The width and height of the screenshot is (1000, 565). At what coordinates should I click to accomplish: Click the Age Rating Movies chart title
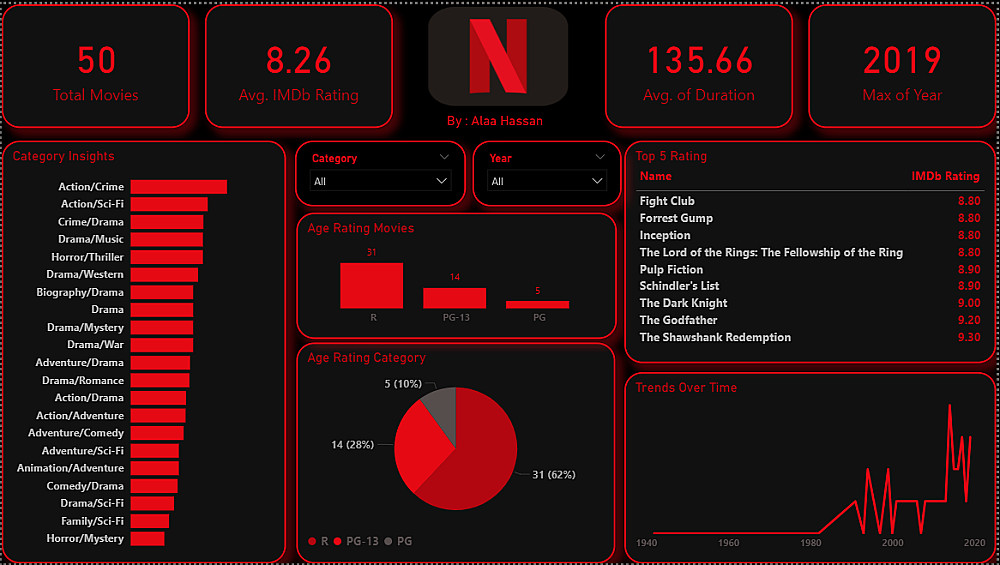point(361,228)
